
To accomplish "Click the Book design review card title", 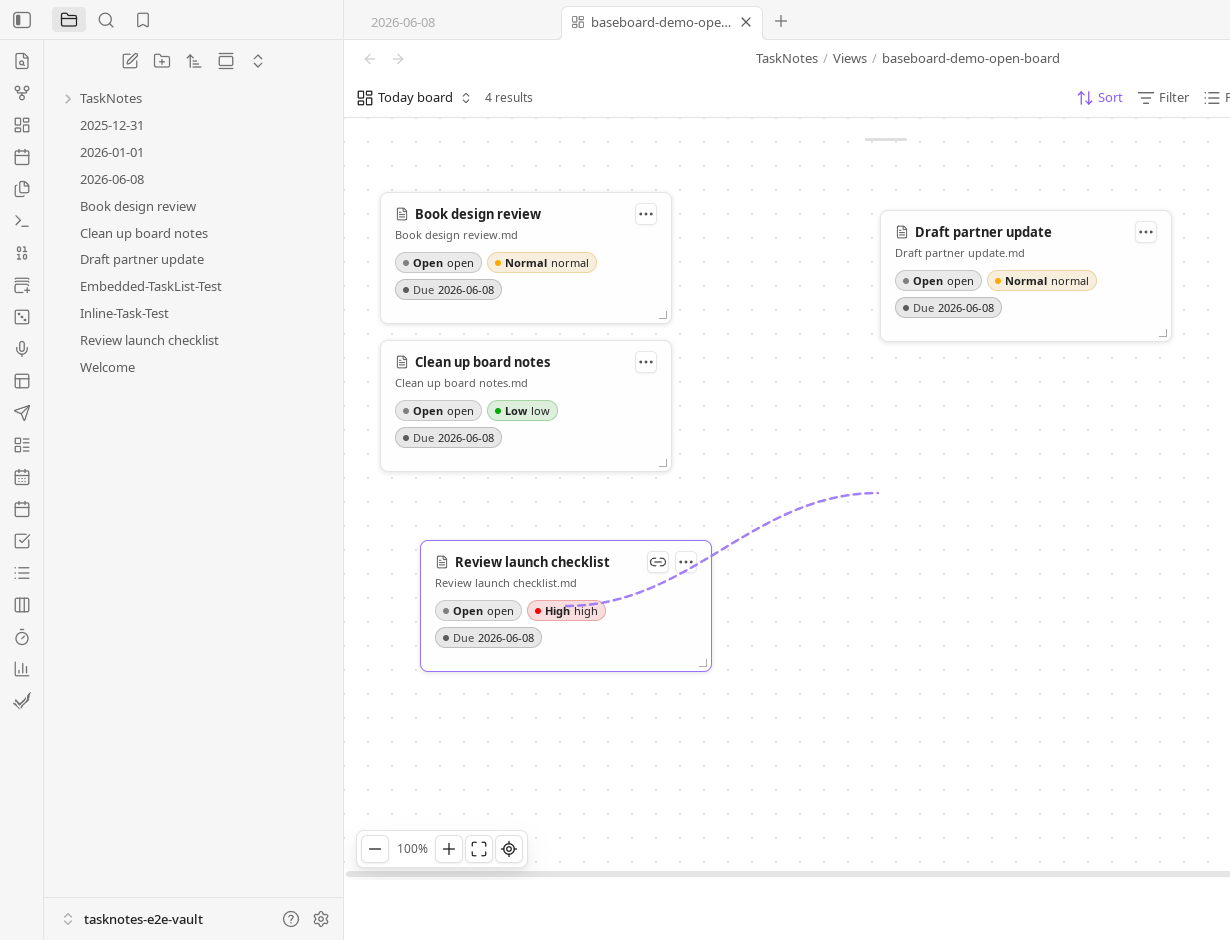I will point(478,214).
